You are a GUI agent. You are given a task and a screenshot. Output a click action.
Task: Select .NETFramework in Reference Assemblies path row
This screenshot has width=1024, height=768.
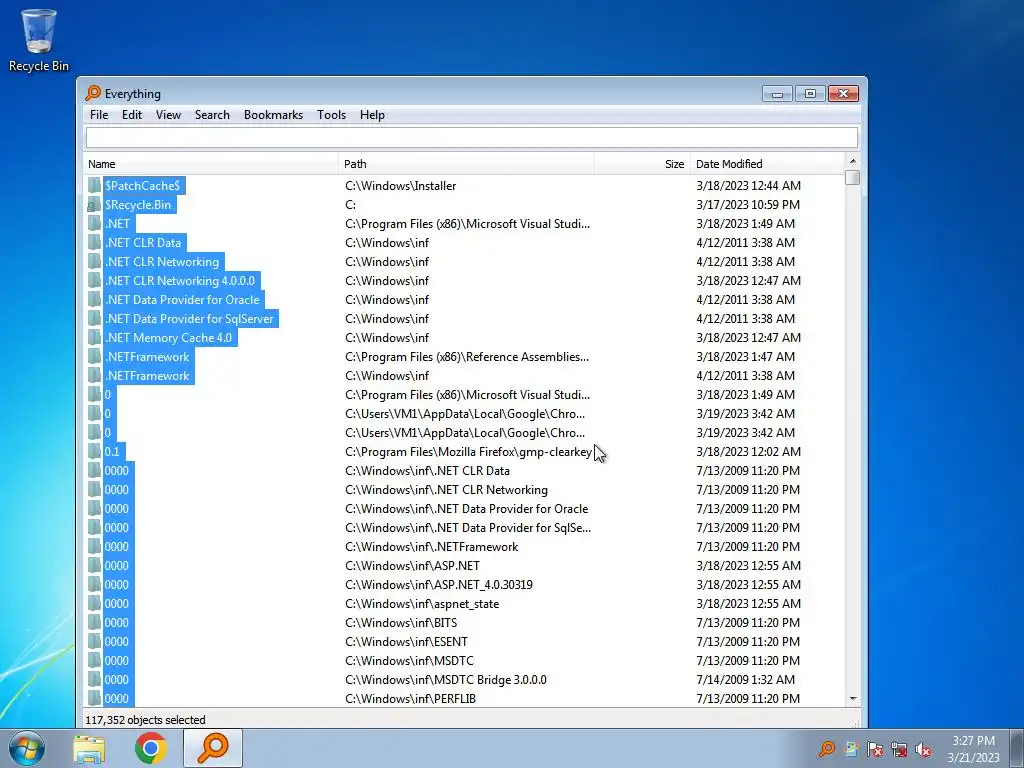click(x=148, y=357)
